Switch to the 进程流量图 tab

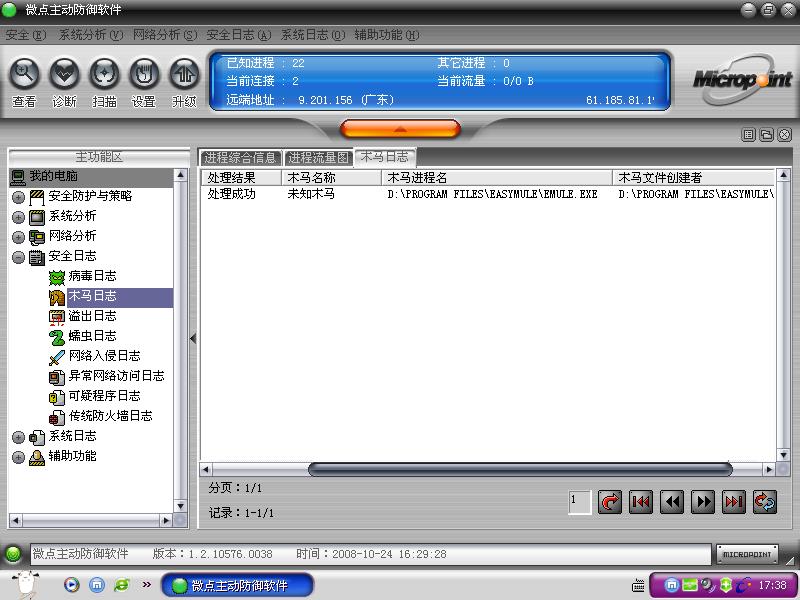pyautogui.click(x=318, y=158)
